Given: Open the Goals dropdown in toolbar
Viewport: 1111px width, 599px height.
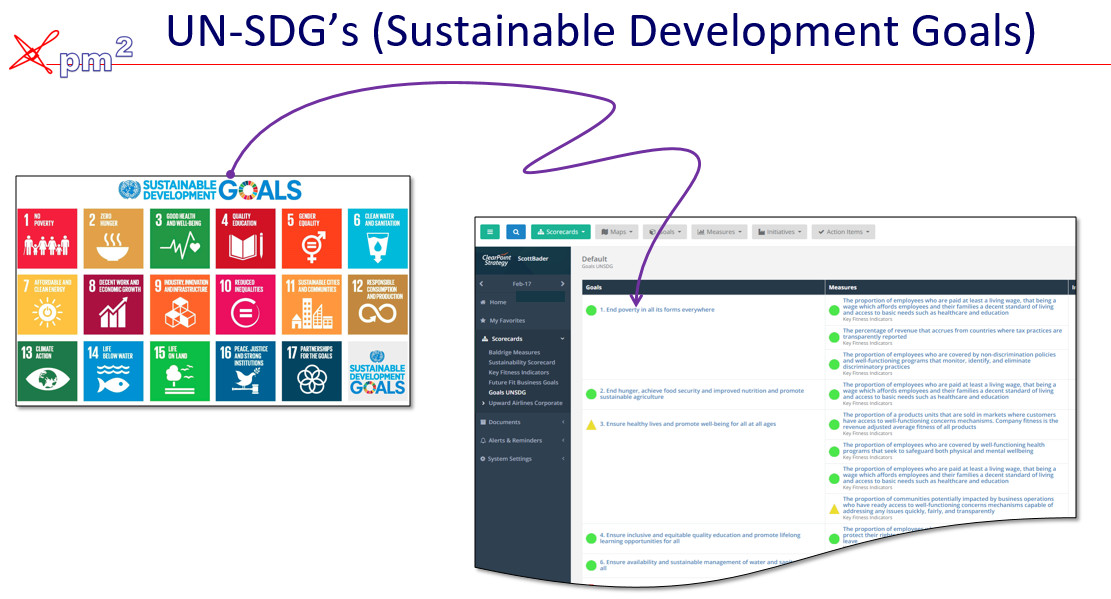Looking at the screenshot, I should tap(665, 232).
